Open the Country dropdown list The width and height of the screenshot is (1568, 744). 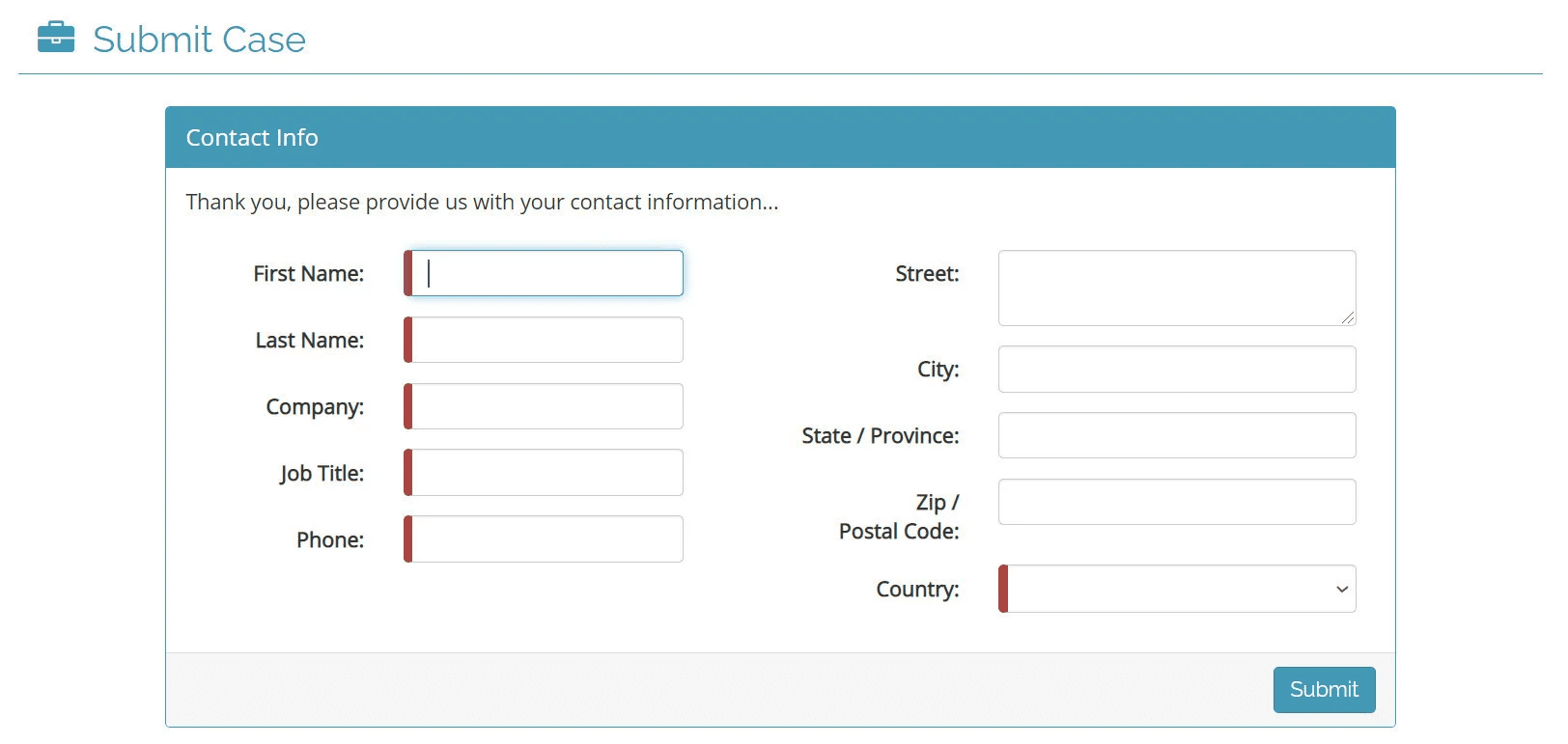pyautogui.click(x=1180, y=589)
